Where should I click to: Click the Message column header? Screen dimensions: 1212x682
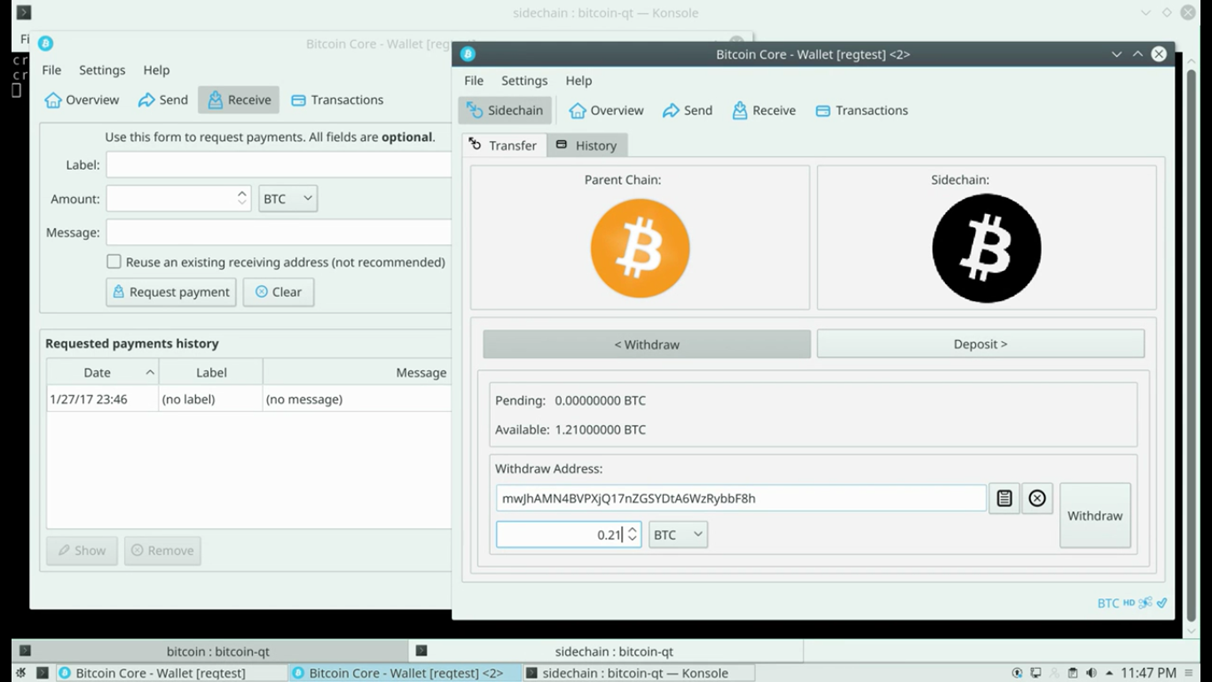(x=358, y=372)
